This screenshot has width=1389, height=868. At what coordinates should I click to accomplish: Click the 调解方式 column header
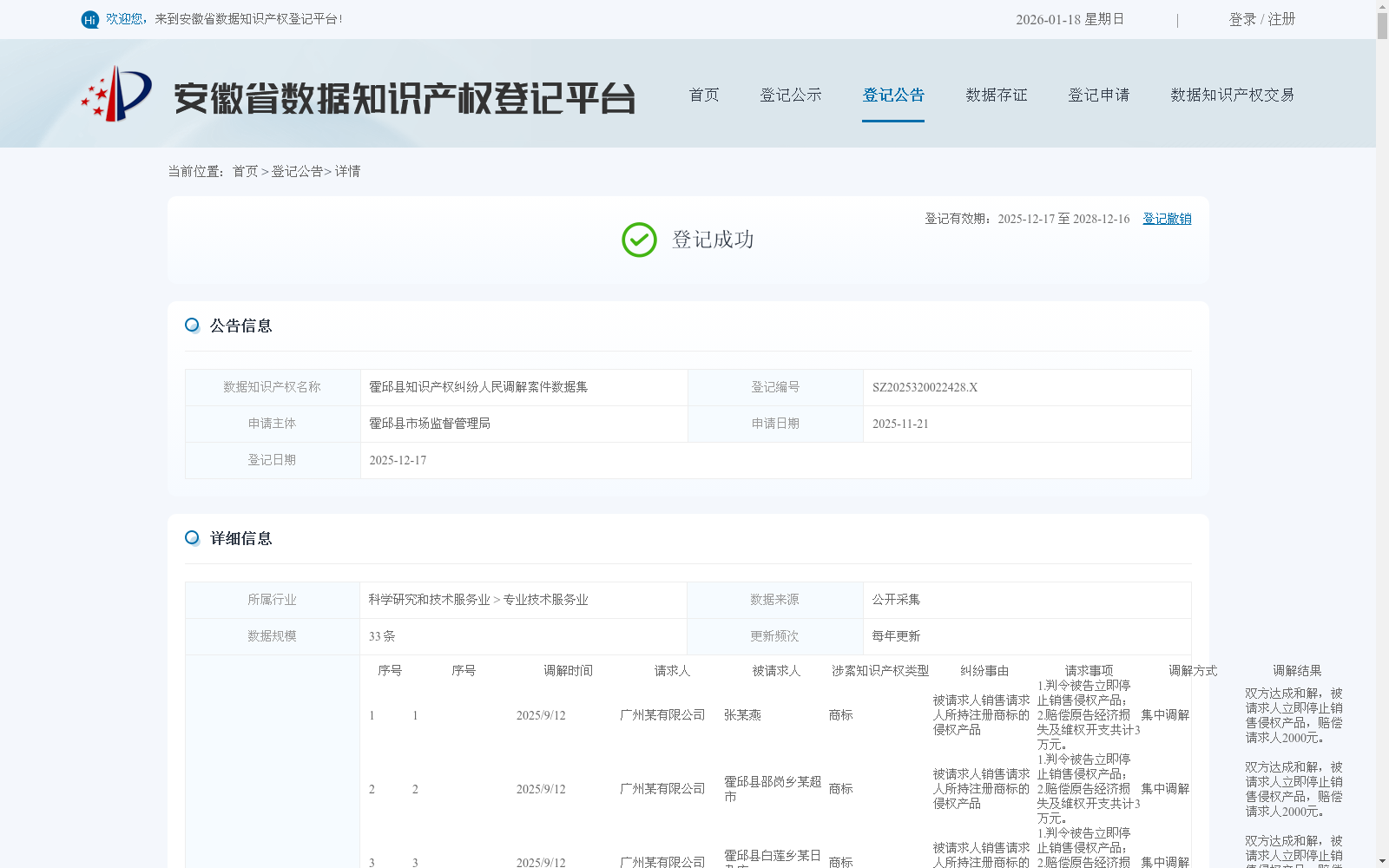point(1193,671)
